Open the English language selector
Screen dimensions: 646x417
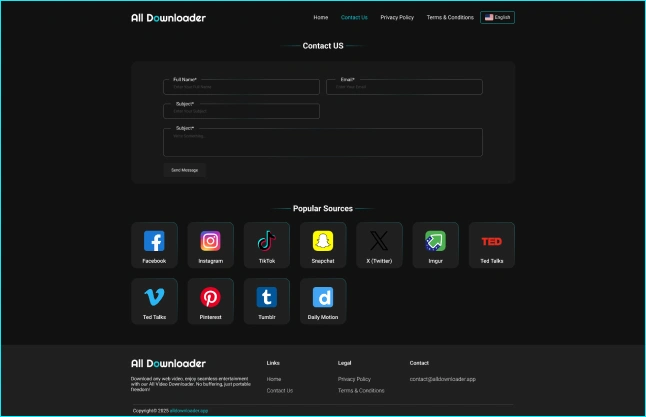coord(497,17)
